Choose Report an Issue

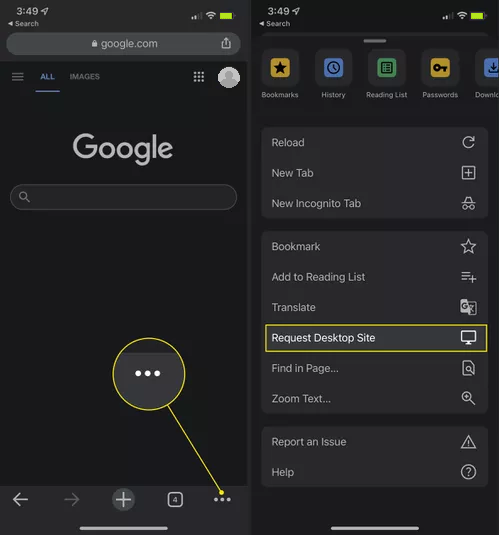pos(375,442)
